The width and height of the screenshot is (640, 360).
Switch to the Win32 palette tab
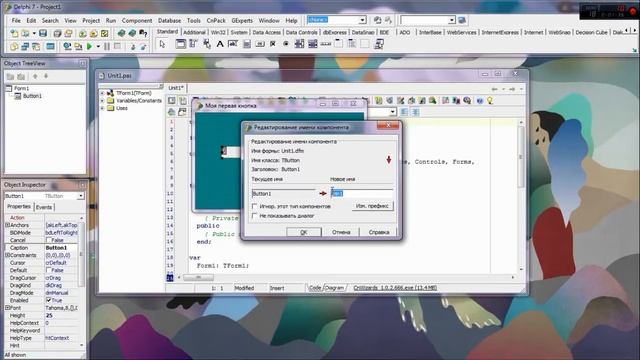(x=218, y=32)
